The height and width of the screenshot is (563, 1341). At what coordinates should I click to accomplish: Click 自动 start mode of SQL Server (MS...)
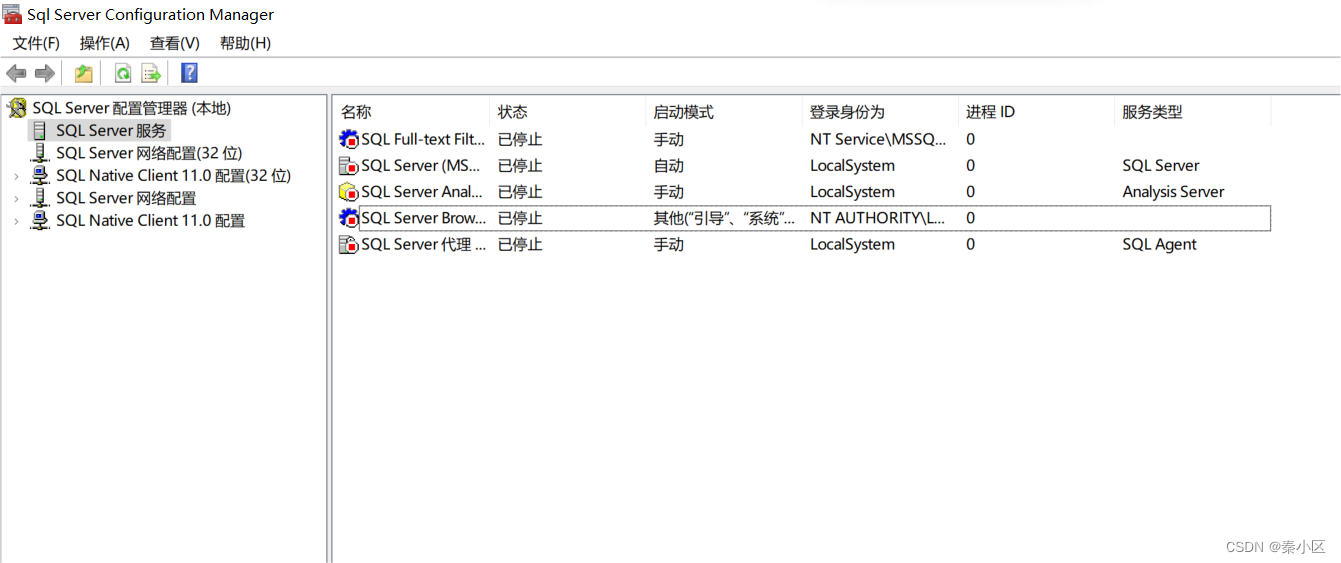point(669,166)
